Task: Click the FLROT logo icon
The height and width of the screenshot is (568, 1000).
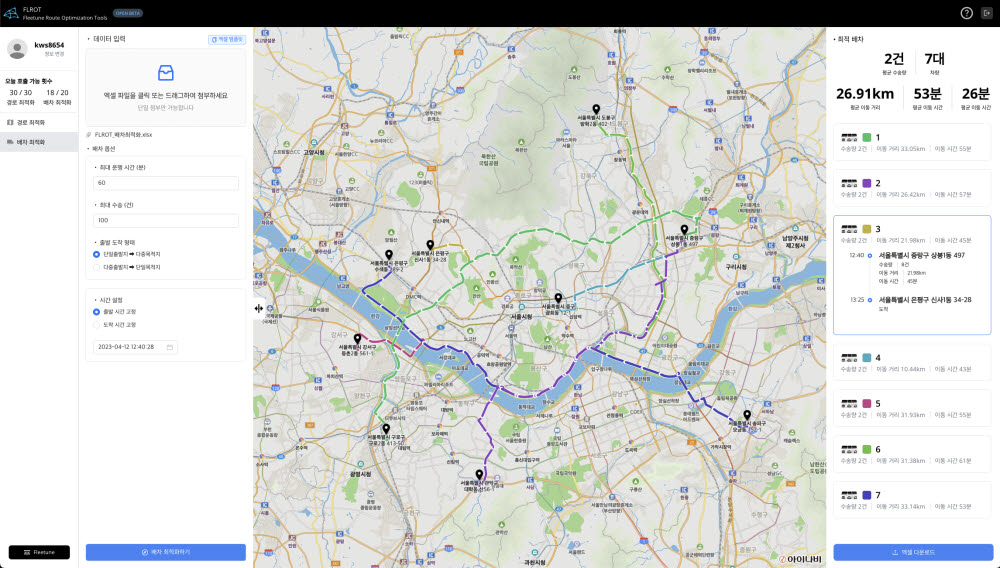Action: point(10,13)
